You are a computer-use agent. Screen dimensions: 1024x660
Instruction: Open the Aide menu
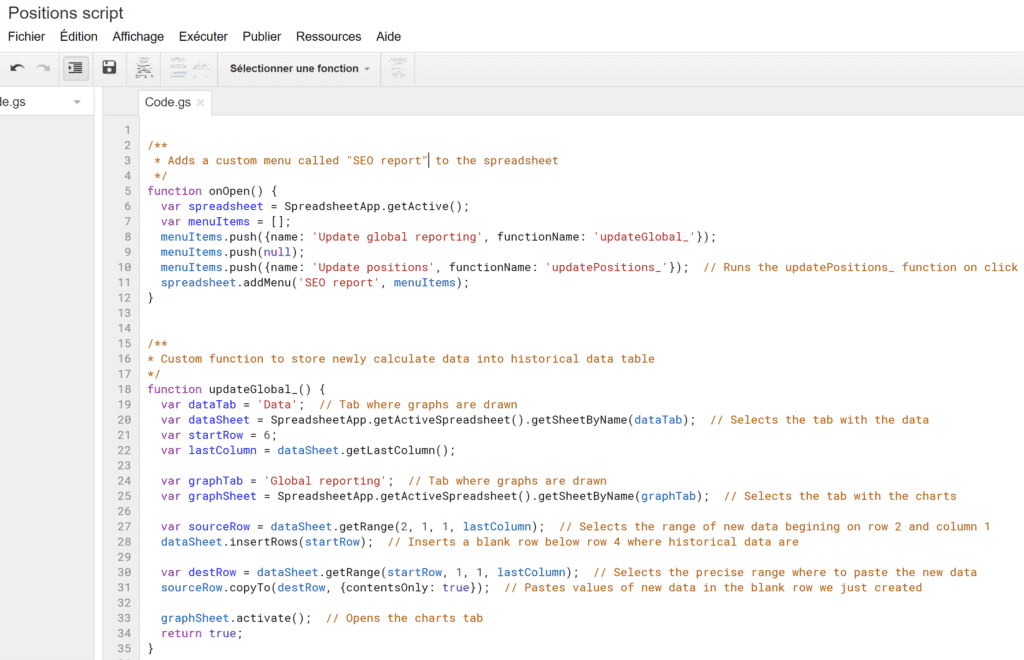(x=388, y=37)
